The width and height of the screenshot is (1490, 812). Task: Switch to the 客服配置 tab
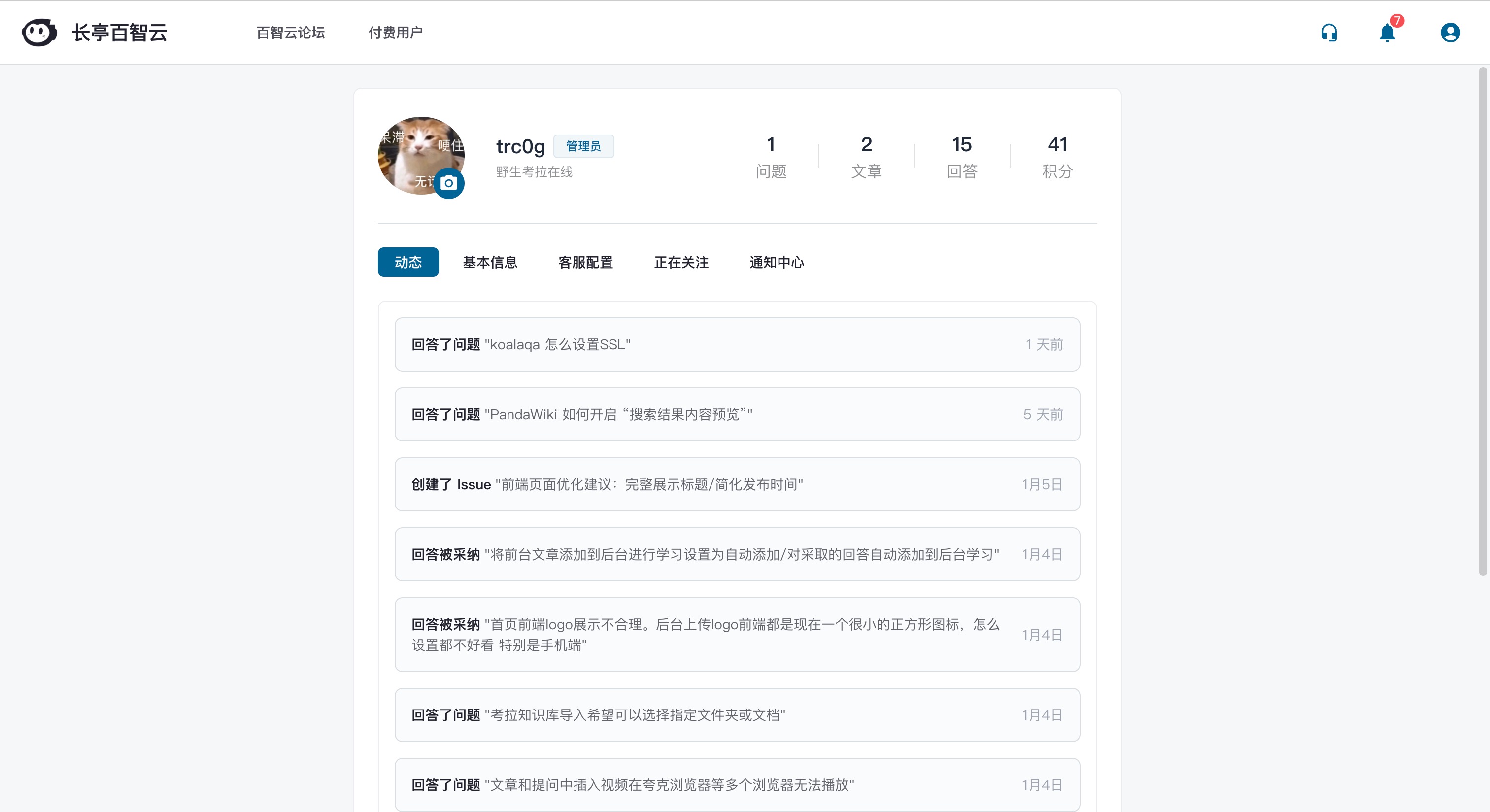[585, 262]
